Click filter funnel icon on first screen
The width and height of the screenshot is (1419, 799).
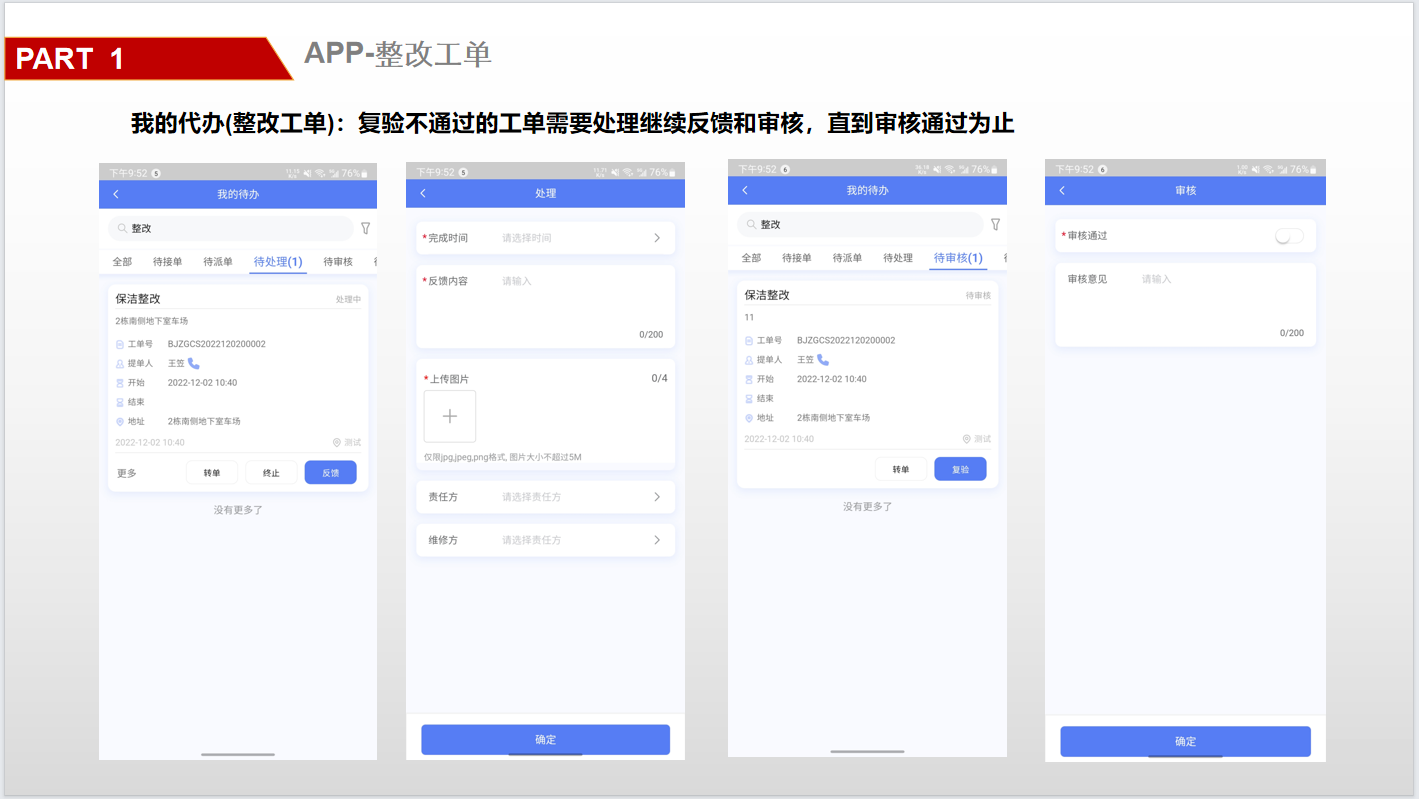pyautogui.click(x=365, y=228)
